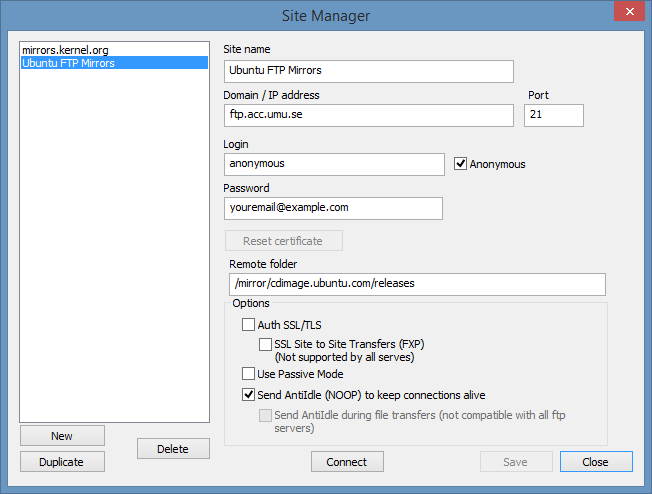652x494 pixels.
Task: Uncheck the Anonymous login checkbox
Action: [x=460, y=163]
